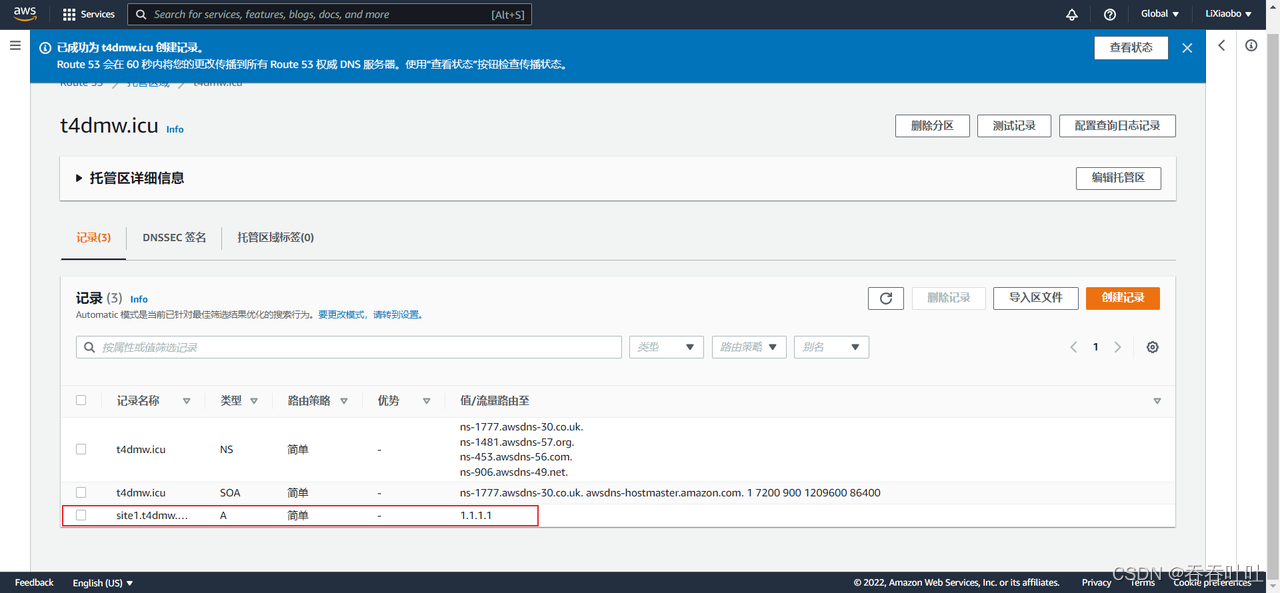
Task: Click the search magnifier in records filter
Action: click(x=90, y=347)
